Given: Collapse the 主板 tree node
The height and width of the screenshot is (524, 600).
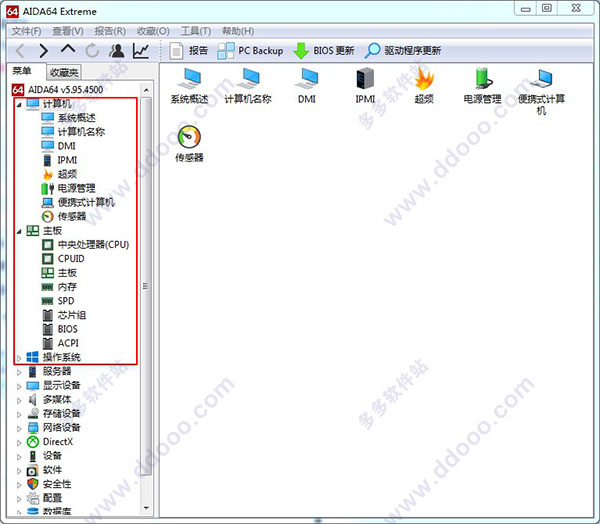Looking at the screenshot, I should [19, 231].
